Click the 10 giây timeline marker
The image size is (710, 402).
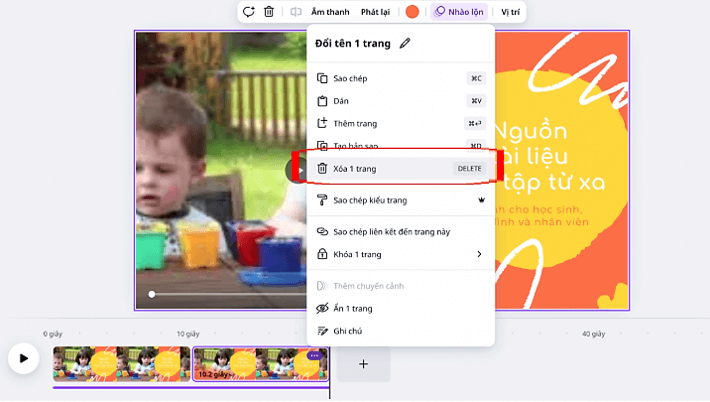click(188, 334)
